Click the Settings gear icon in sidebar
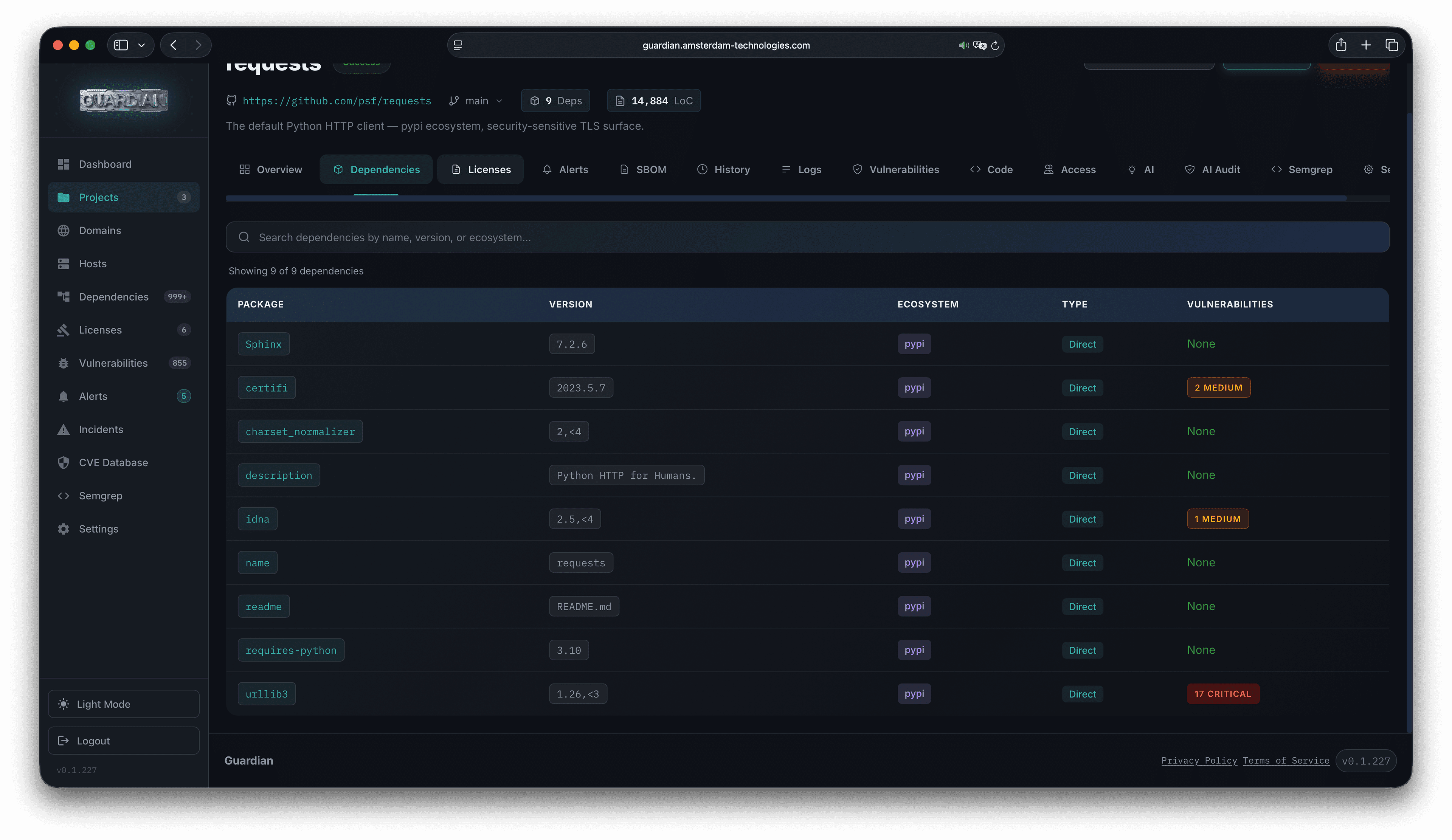The image size is (1452, 840). (x=64, y=528)
